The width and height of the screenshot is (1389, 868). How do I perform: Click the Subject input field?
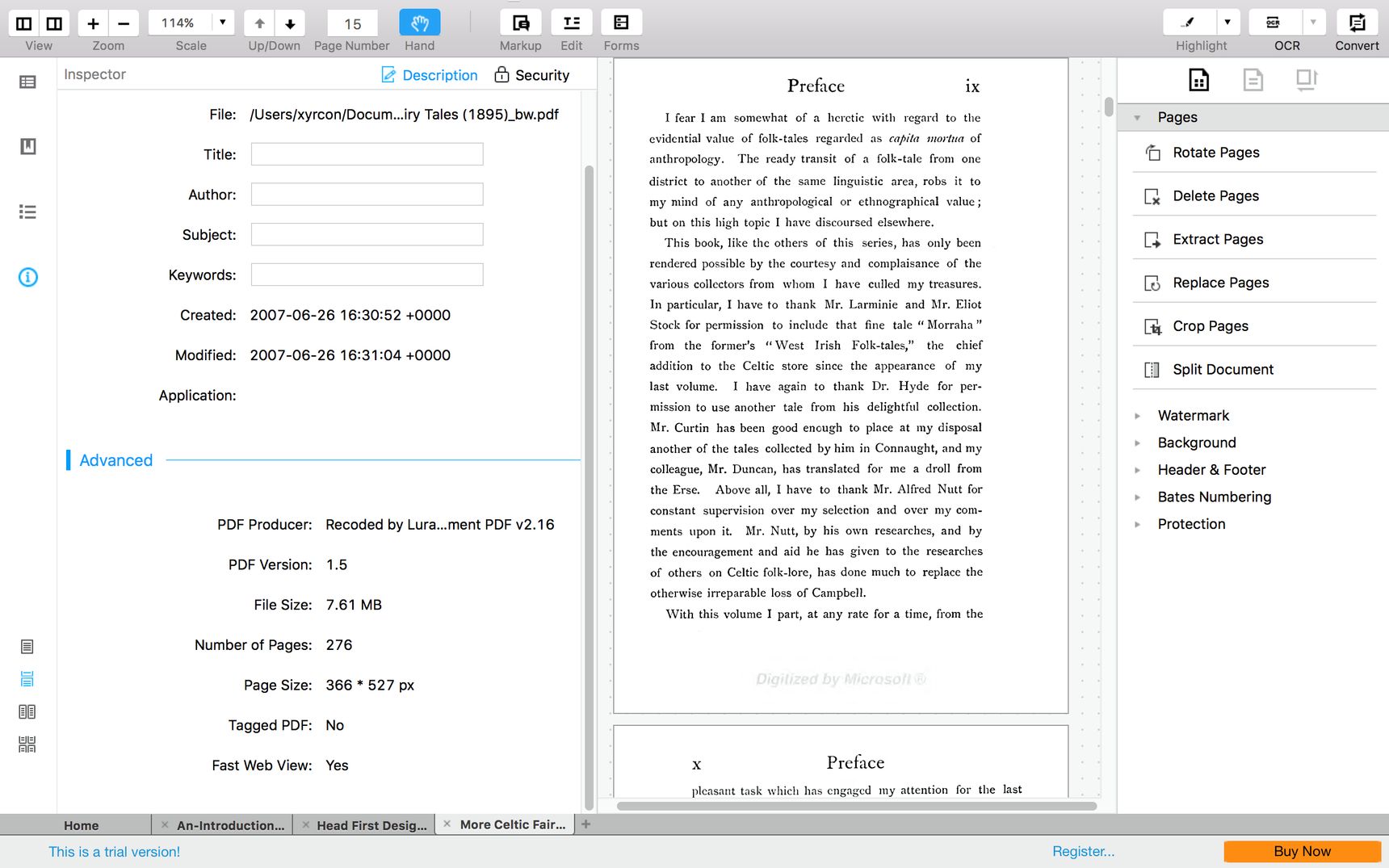coord(367,234)
